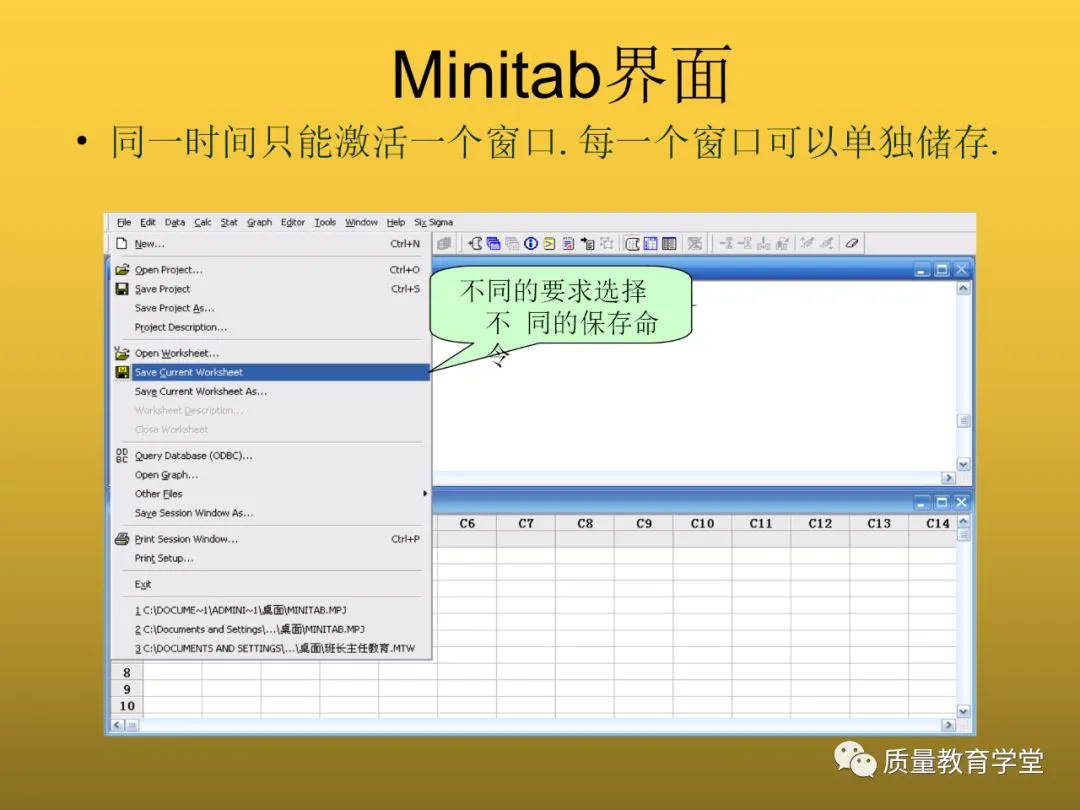Click the grayed Close All Graphs icon
The width and height of the screenshot is (1080, 810).
click(x=695, y=243)
